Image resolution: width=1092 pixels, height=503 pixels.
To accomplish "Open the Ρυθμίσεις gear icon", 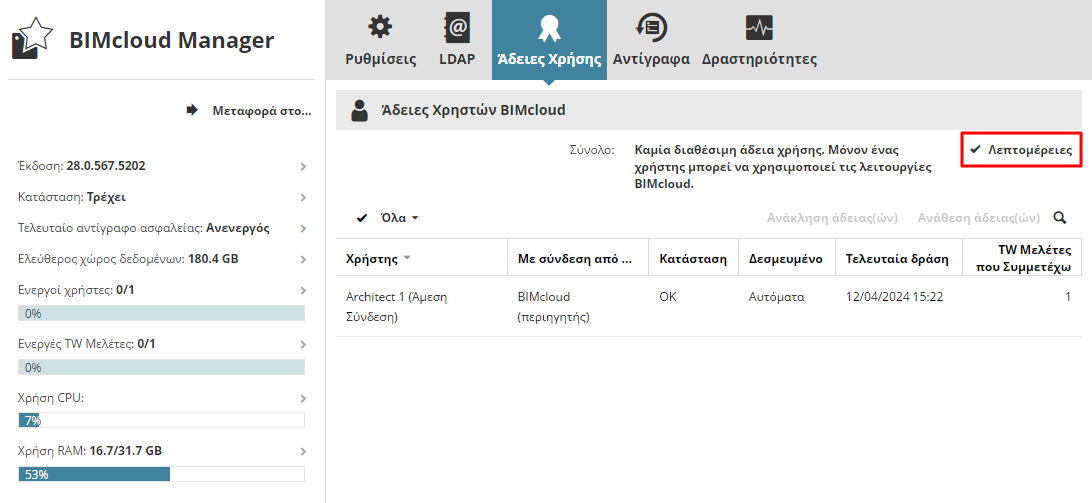I will (x=380, y=27).
